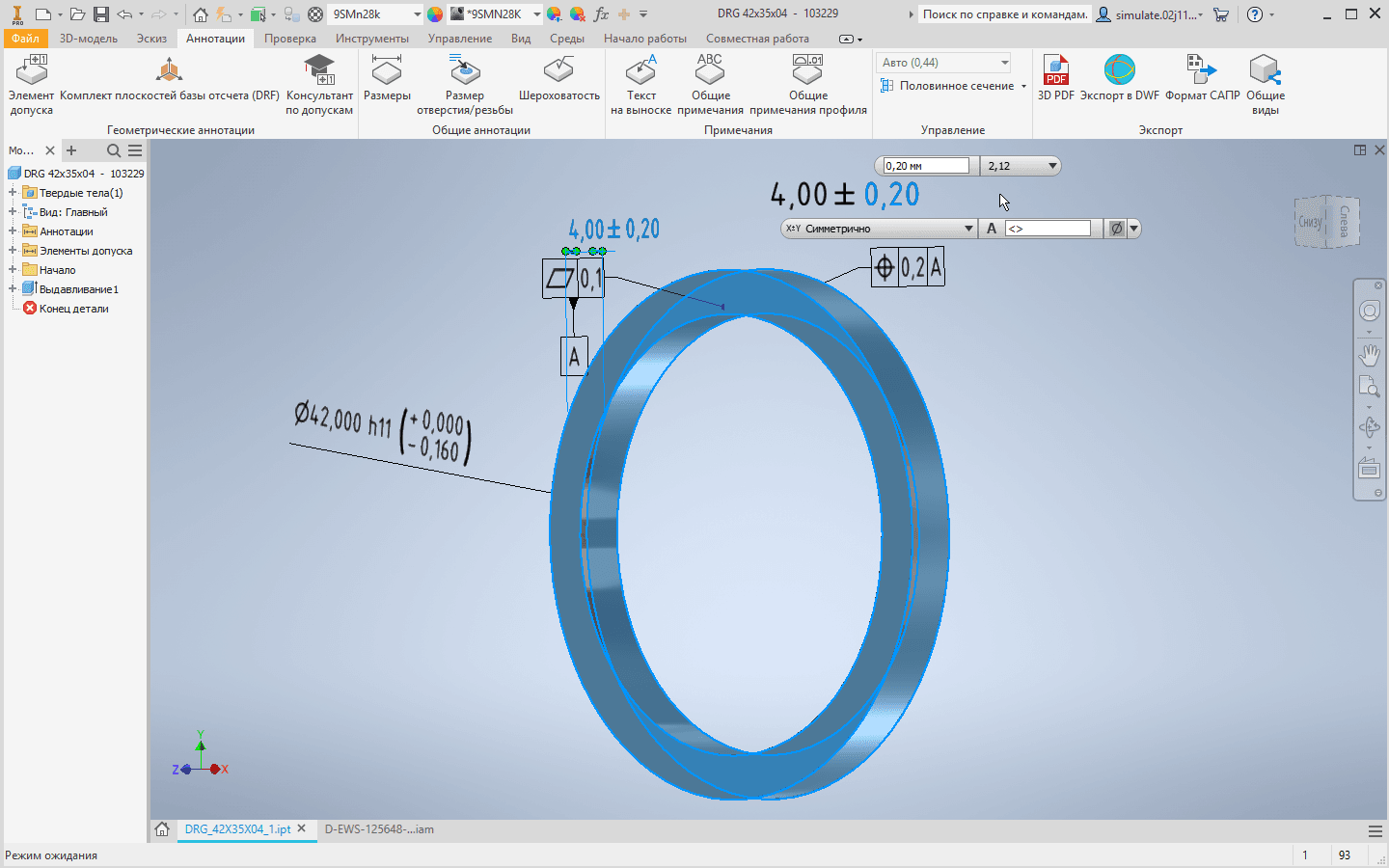The image size is (1389, 868).
Task: Open the 2,12 precision dropdown
Action: [x=1020, y=166]
